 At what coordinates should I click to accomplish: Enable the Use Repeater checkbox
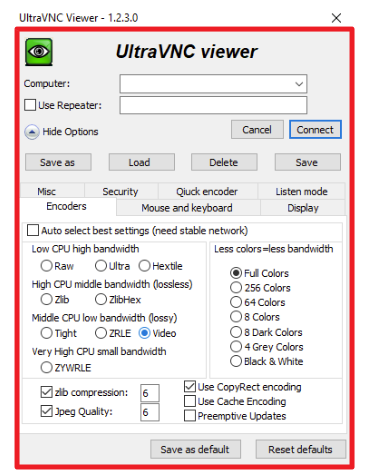pos(30,105)
